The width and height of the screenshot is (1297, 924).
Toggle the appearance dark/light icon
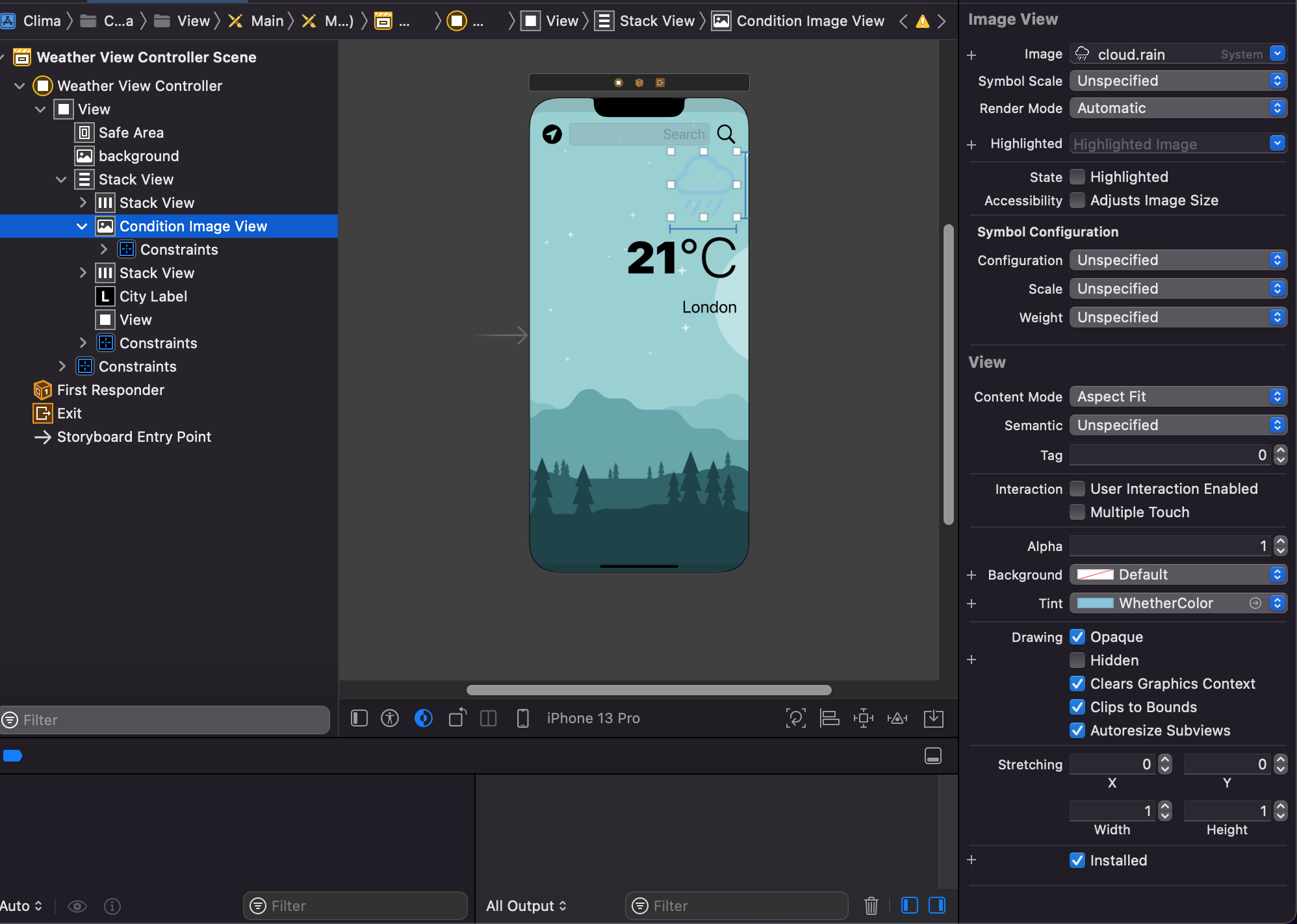click(424, 718)
